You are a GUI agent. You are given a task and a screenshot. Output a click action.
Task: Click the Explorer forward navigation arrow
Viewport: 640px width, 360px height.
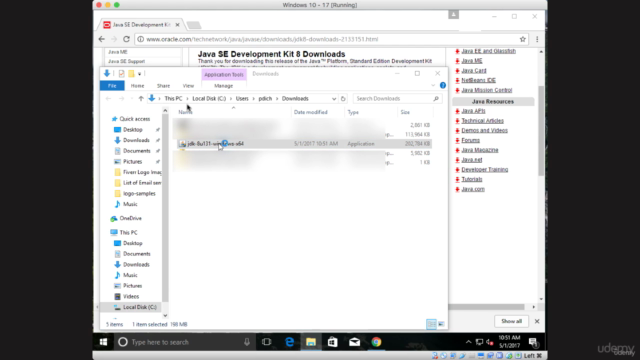click(x=121, y=99)
